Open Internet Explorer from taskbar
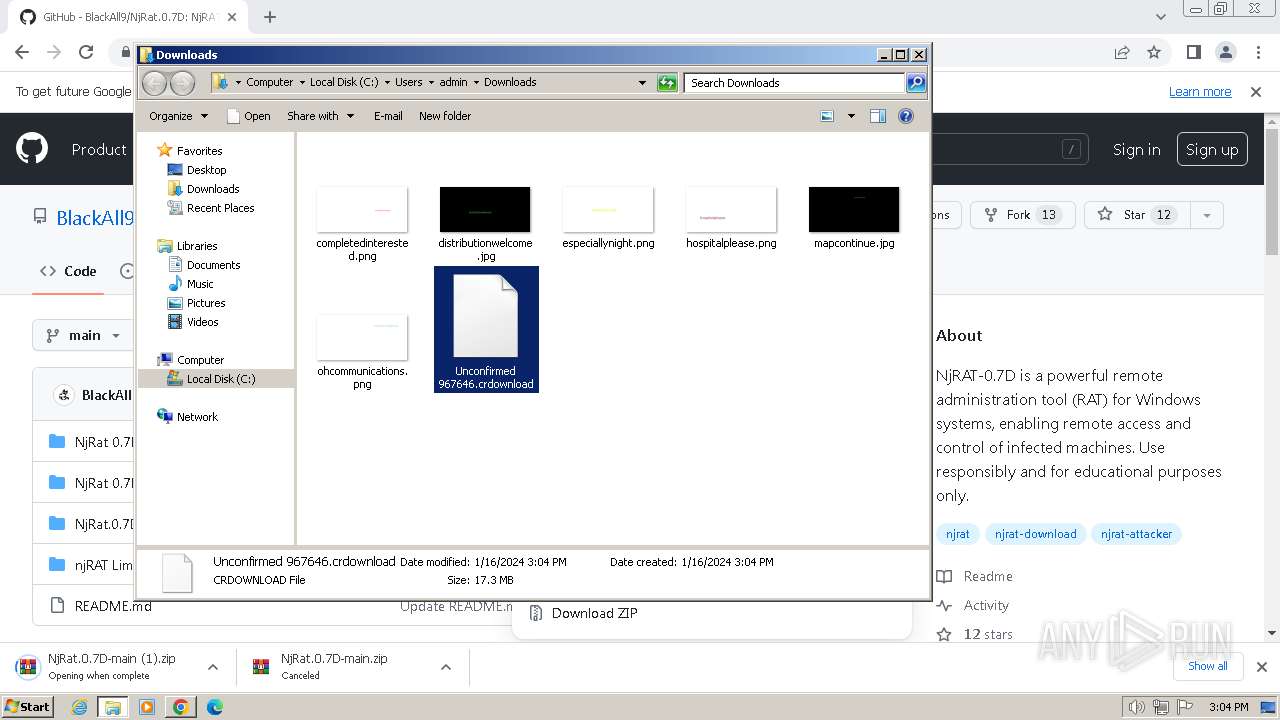This screenshot has width=1280, height=720. click(x=79, y=707)
